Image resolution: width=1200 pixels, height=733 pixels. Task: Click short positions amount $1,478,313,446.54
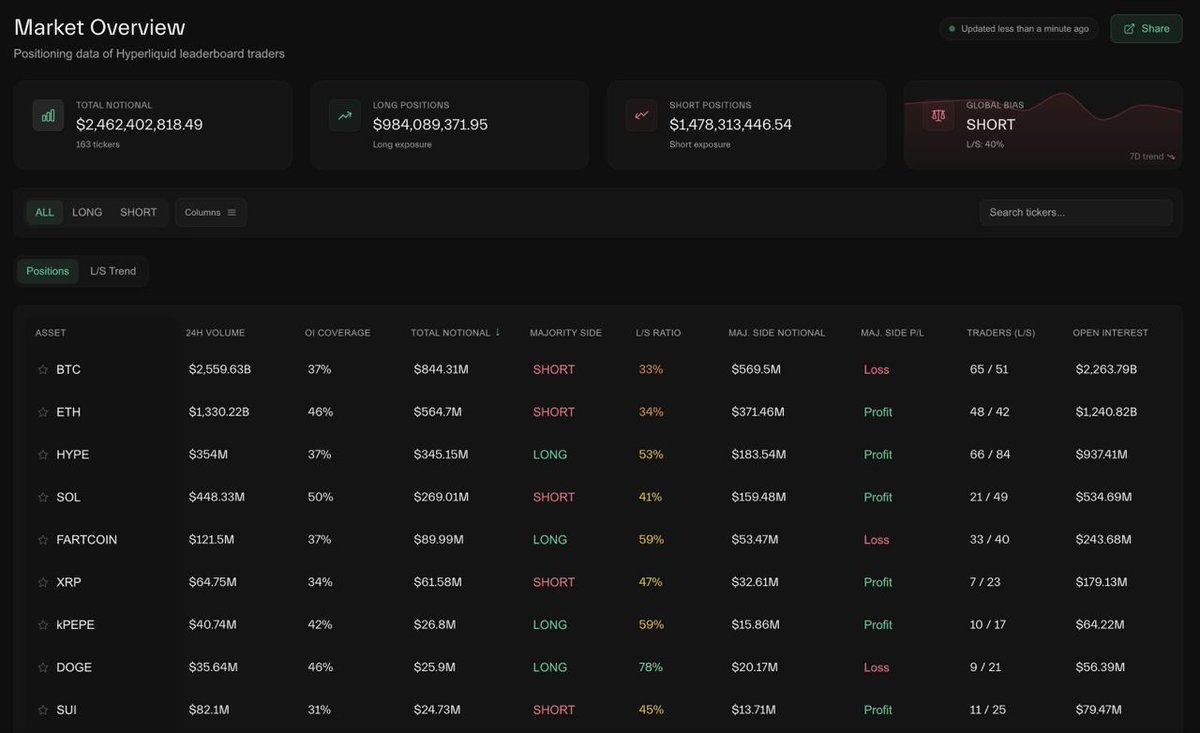[730, 125]
